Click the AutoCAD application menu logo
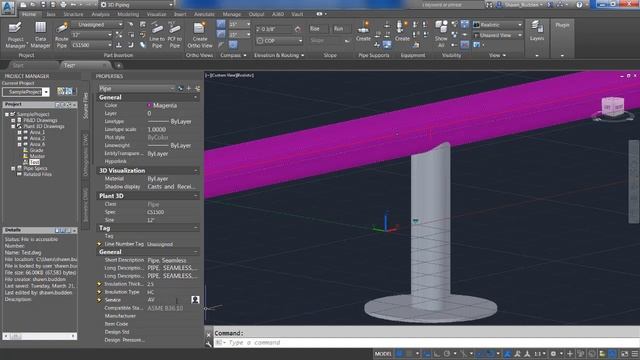 click(x=8, y=7)
